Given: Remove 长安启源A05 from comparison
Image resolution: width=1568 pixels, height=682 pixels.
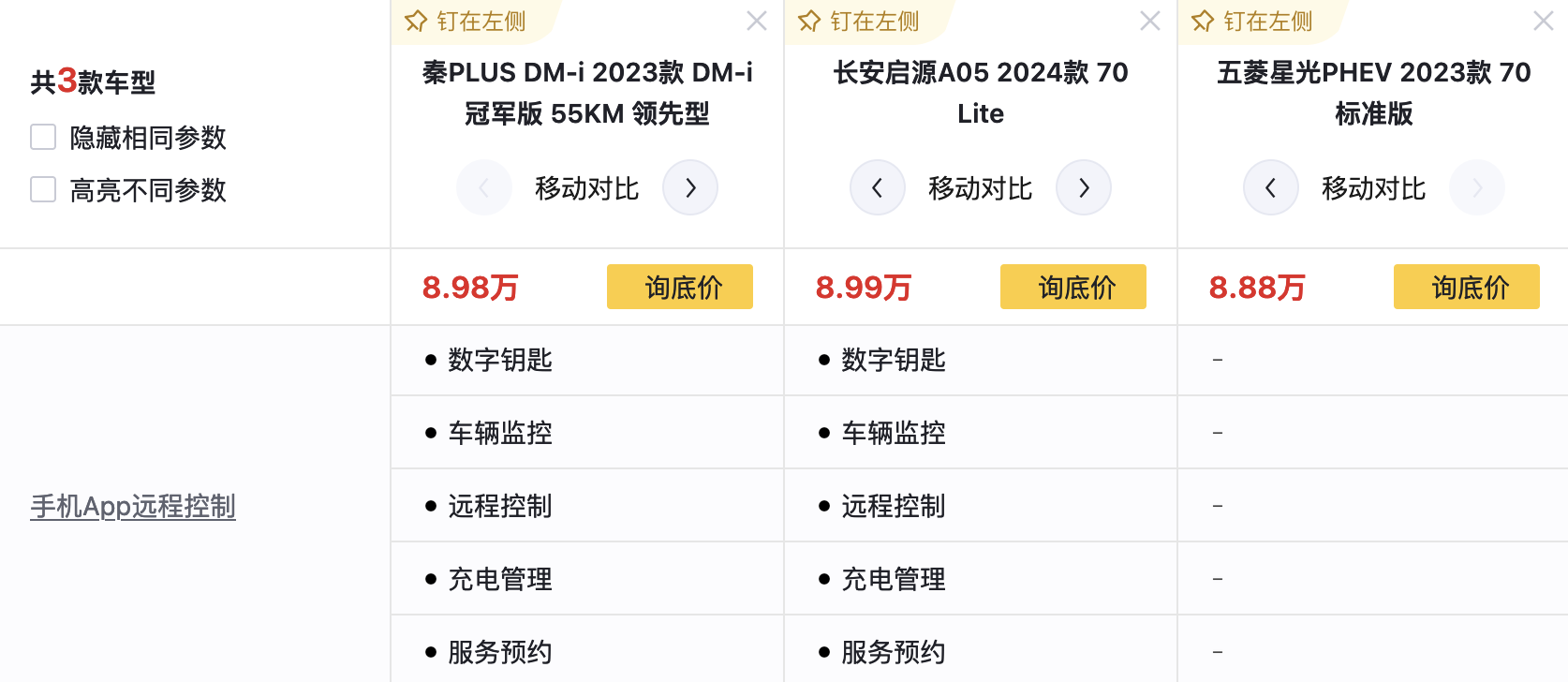Looking at the screenshot, I should pos(1150,21).
